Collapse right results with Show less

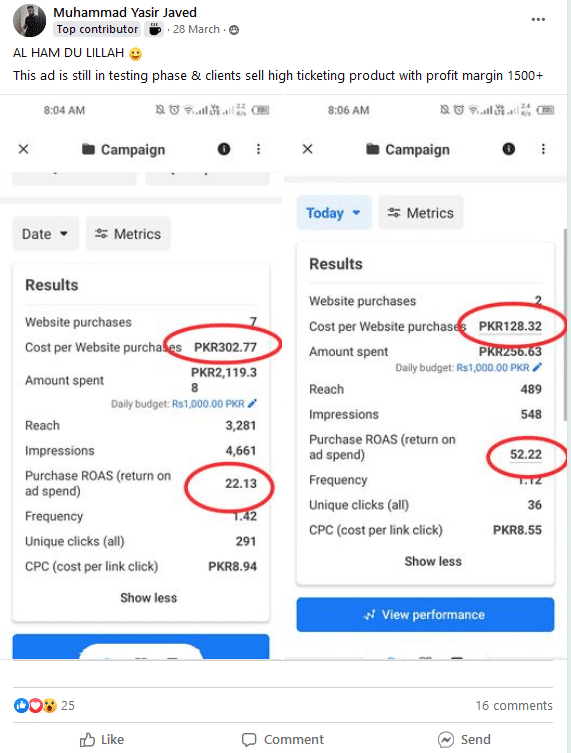pos(433,561)
